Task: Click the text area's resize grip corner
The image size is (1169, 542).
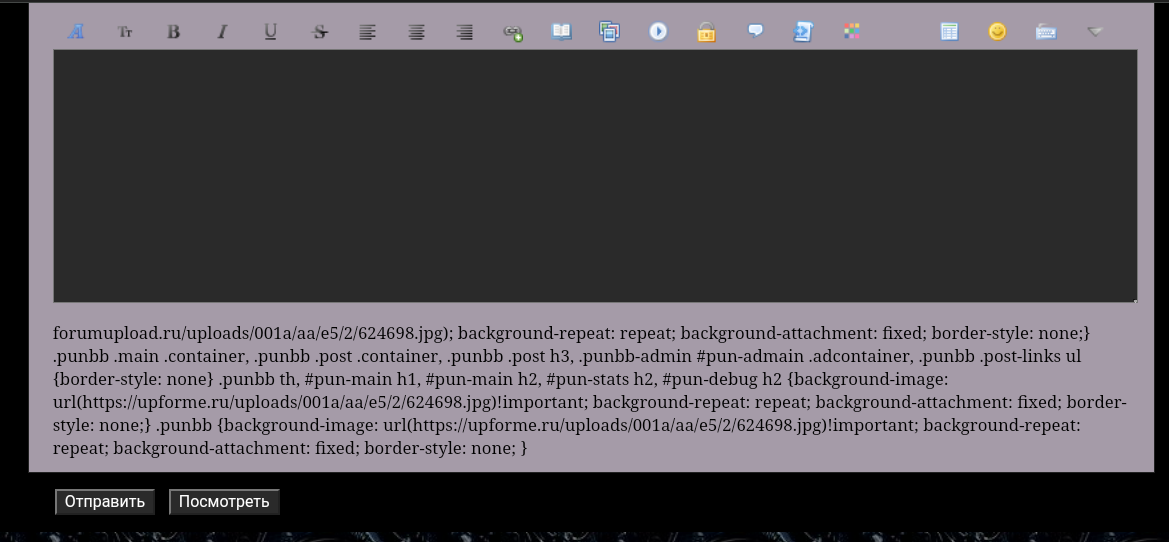Action: point(1135,300)
